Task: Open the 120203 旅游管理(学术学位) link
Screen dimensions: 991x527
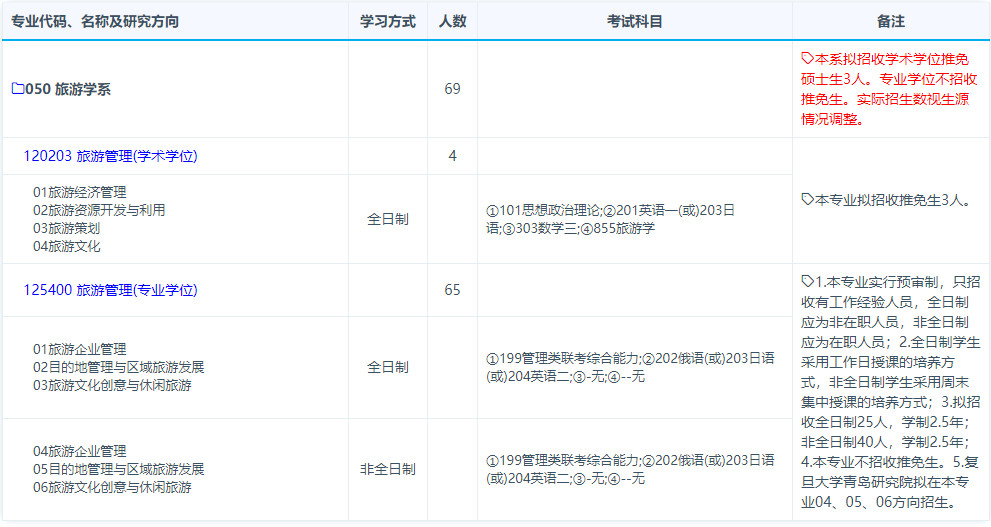Action: tap(110, 156)
